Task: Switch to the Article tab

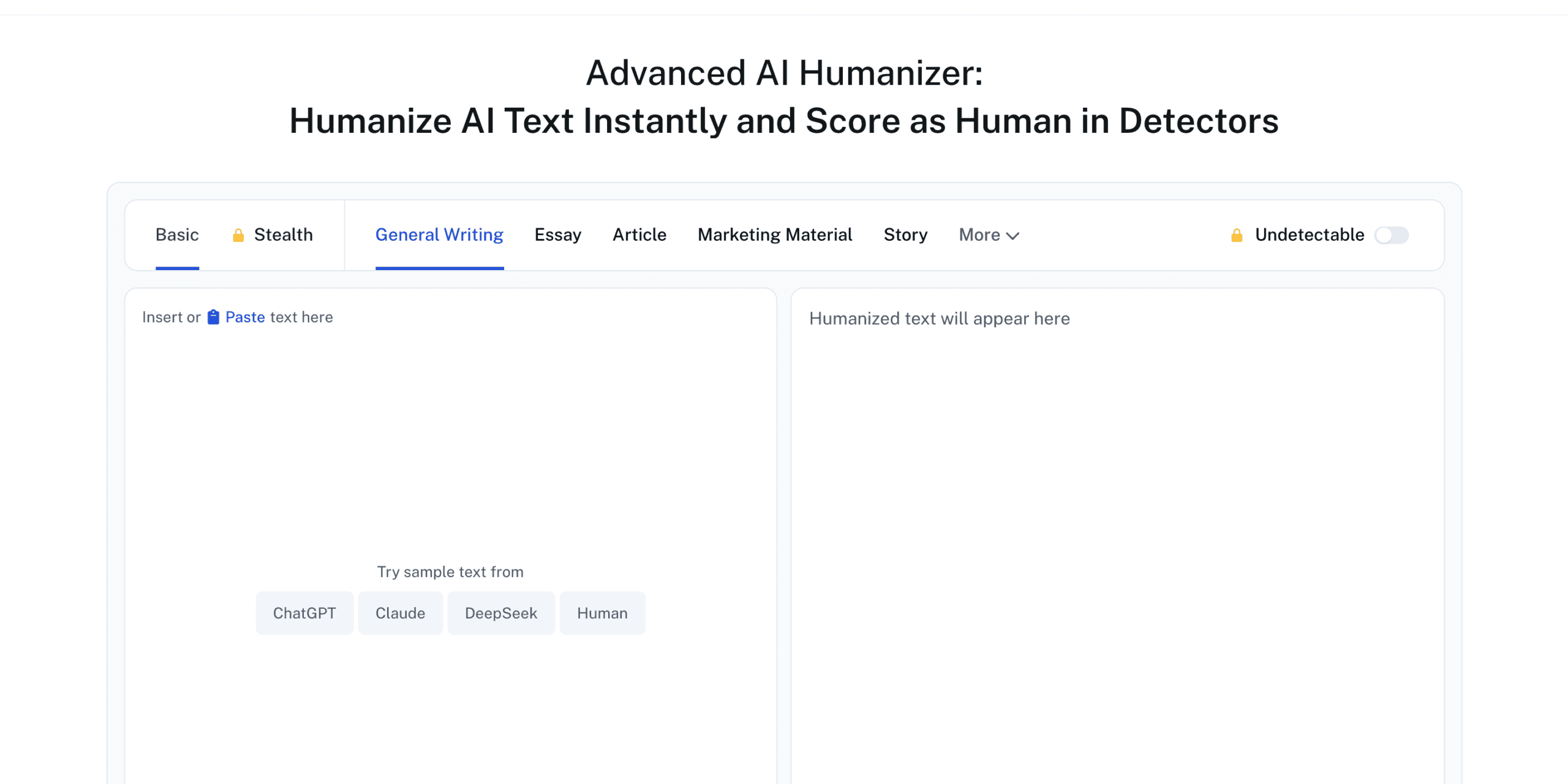Action: [639, 235]
